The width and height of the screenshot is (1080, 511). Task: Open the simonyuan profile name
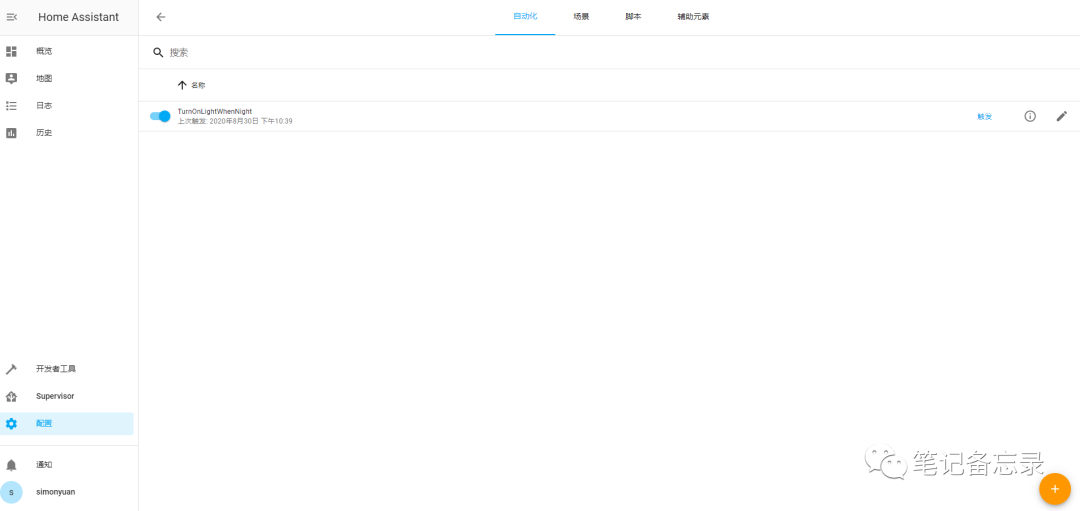56,492
